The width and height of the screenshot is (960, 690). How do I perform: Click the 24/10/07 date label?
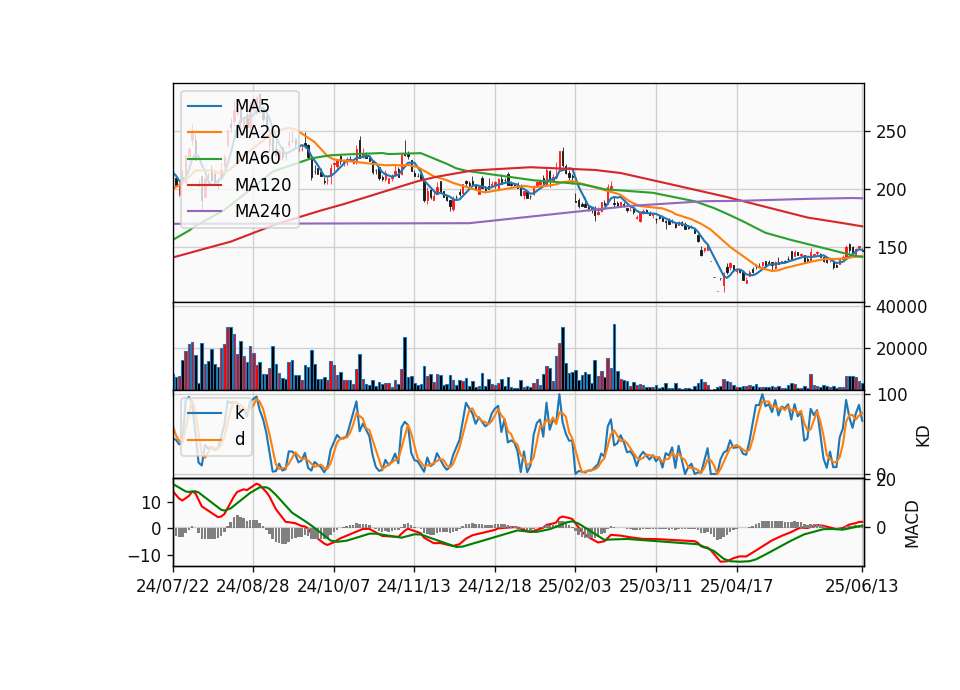point(334,586)
